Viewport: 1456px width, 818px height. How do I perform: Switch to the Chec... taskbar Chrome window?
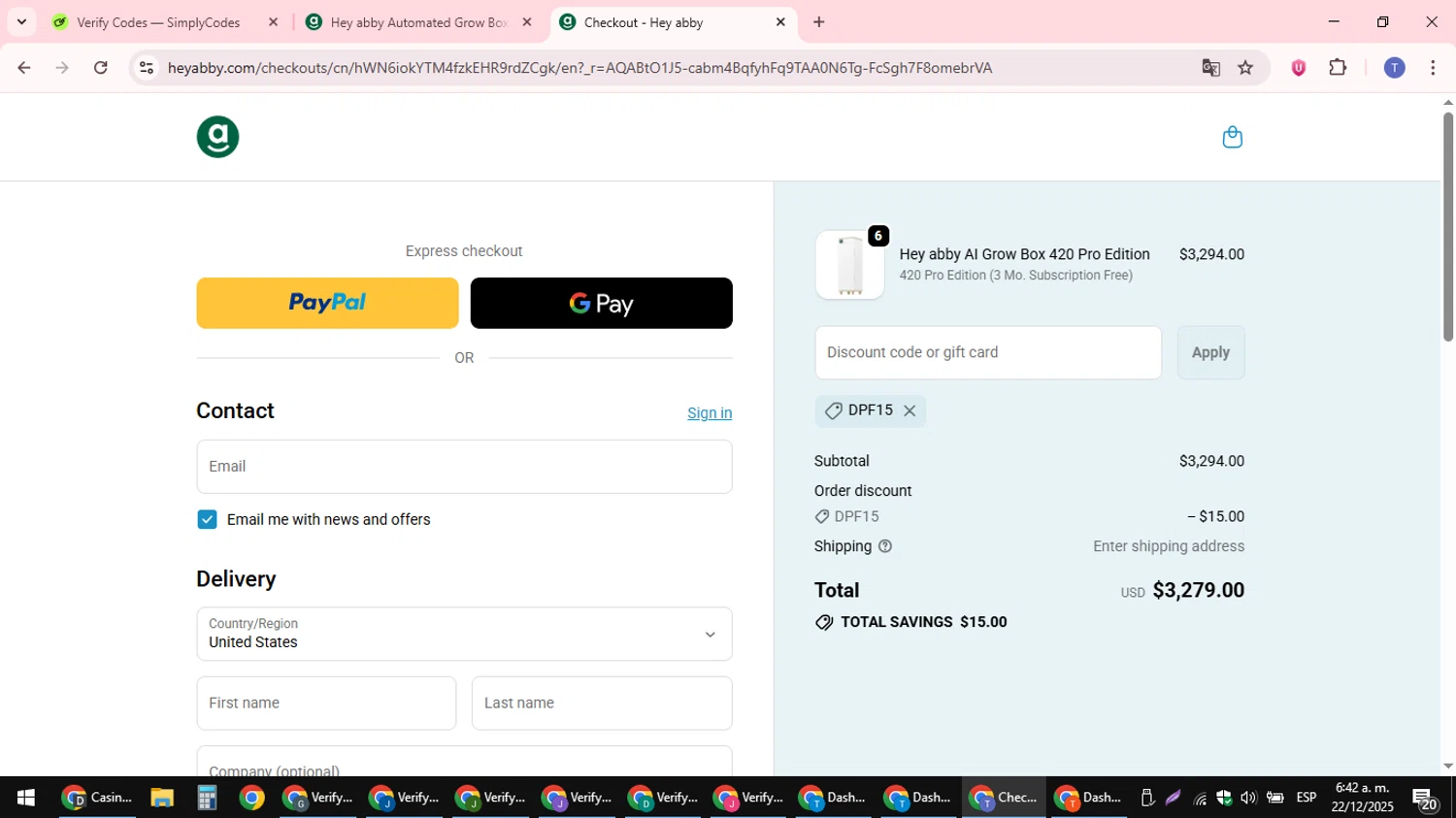(1004, 798)
